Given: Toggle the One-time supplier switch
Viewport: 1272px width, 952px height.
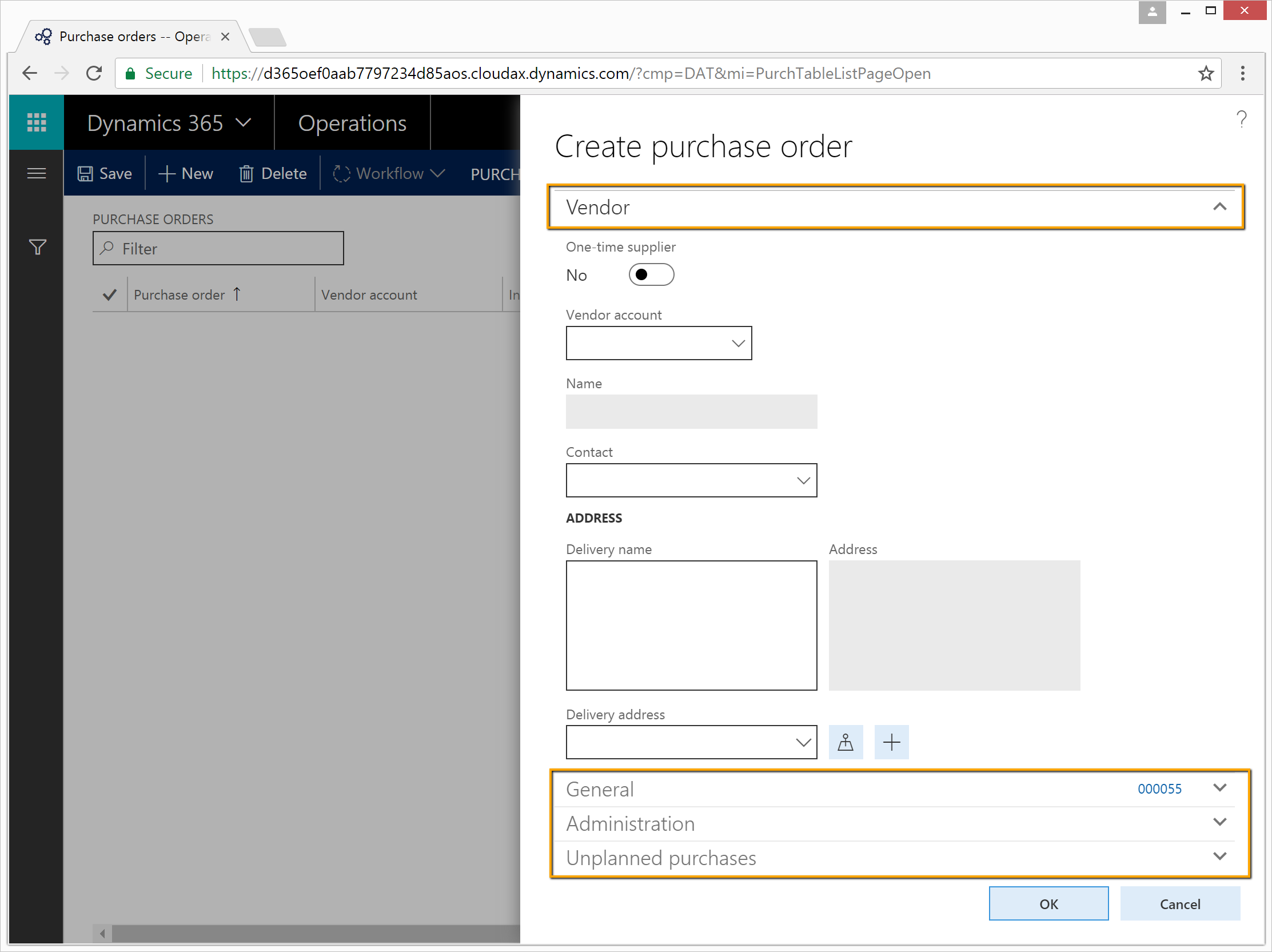Looking at the screenshot, I should click(651, 275).
